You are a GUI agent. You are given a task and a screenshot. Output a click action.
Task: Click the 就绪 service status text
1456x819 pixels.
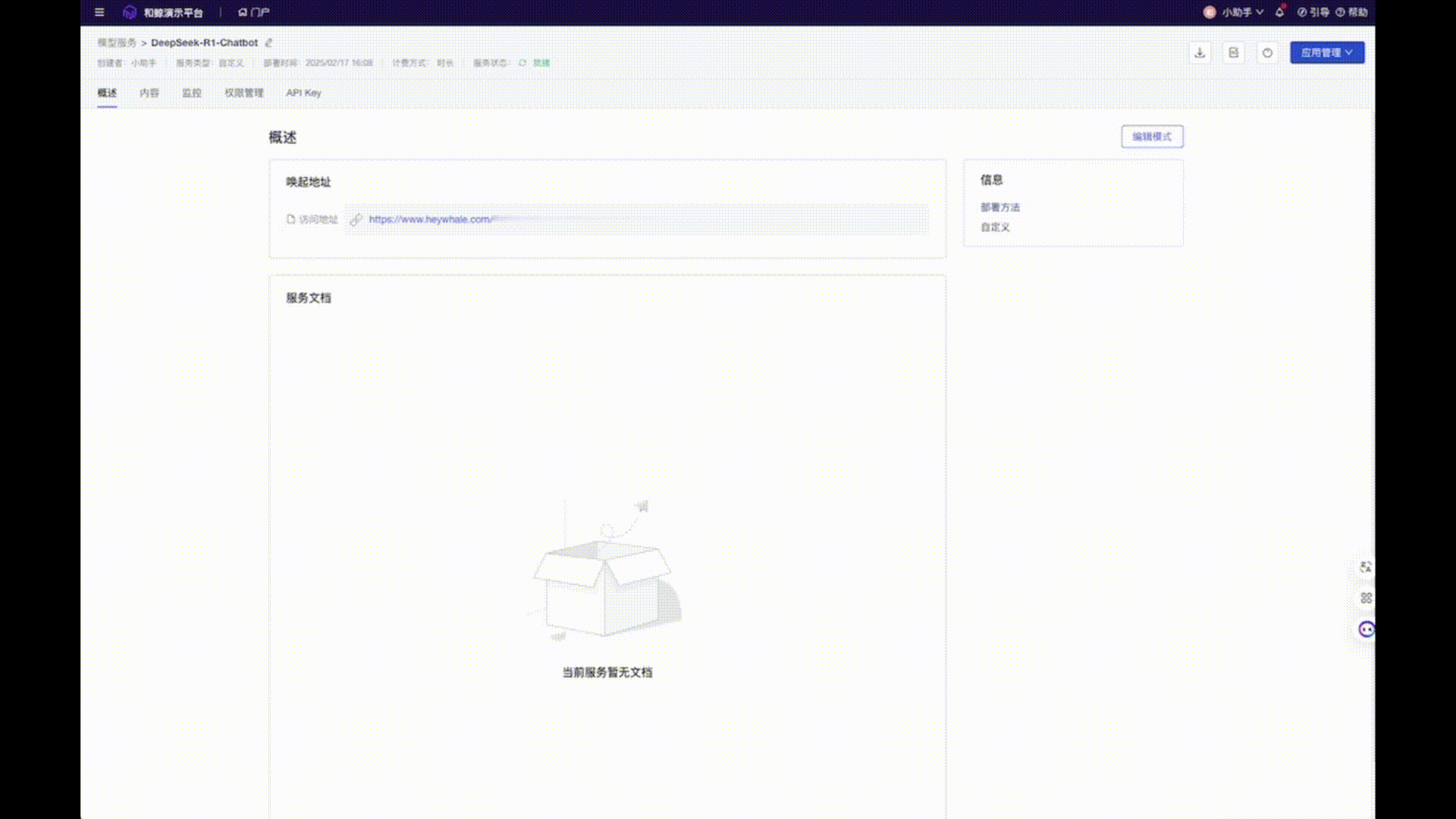tap(541, 63)
